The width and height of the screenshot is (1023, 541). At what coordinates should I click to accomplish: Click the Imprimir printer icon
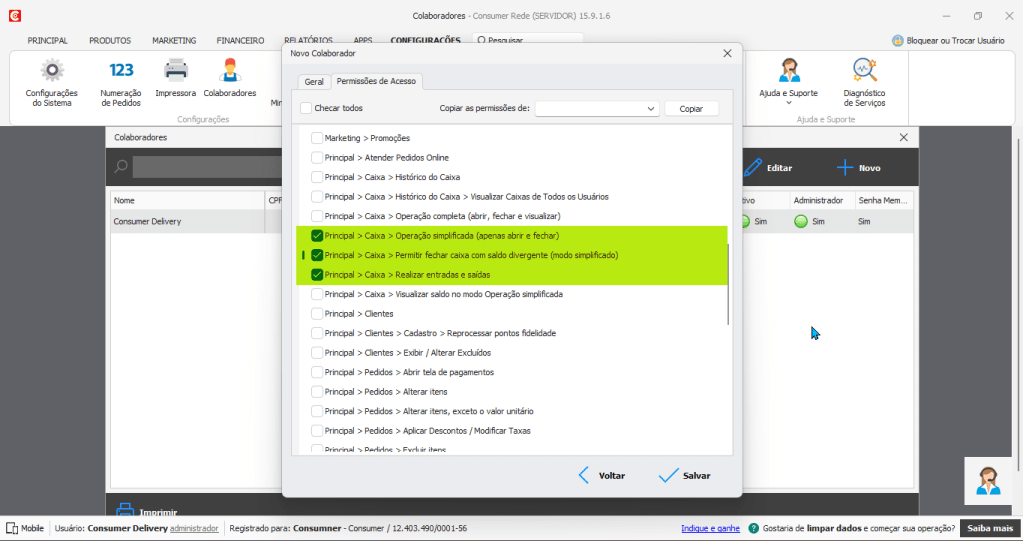[125, 510]
